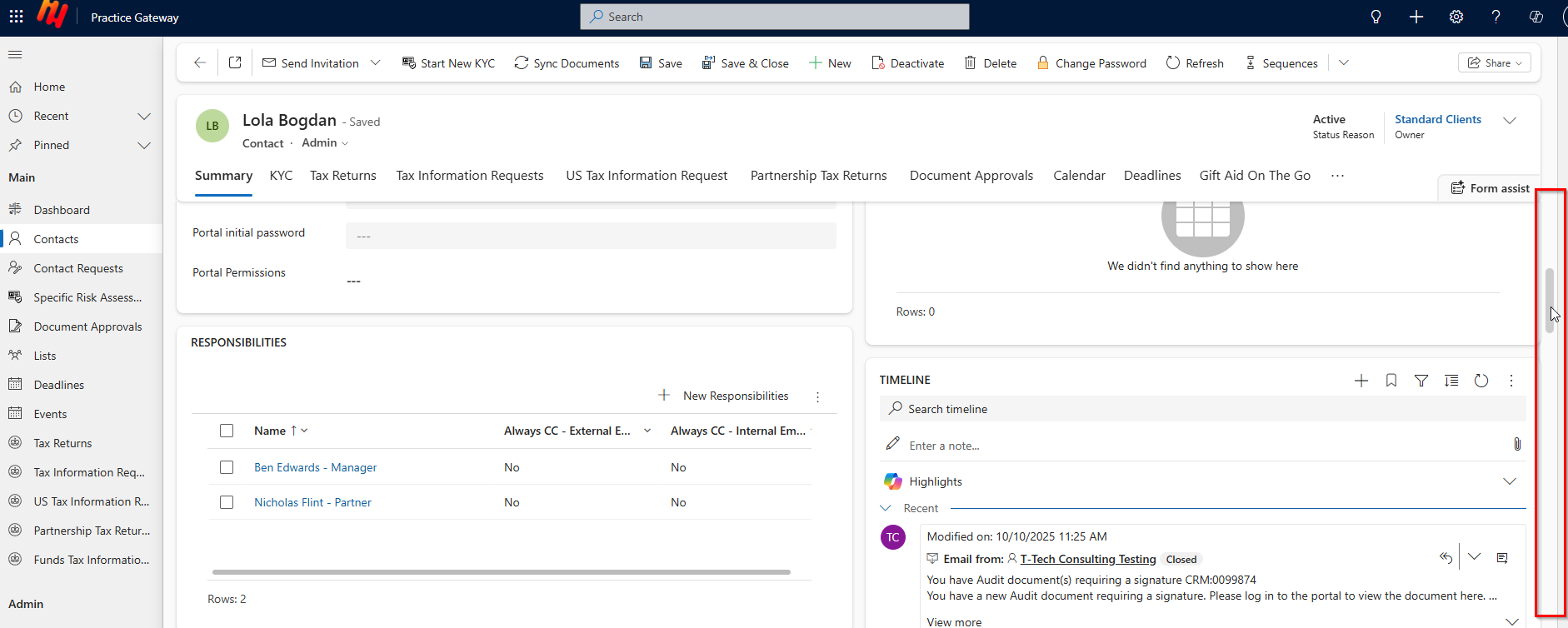Click the Save command

coord(661,63)
